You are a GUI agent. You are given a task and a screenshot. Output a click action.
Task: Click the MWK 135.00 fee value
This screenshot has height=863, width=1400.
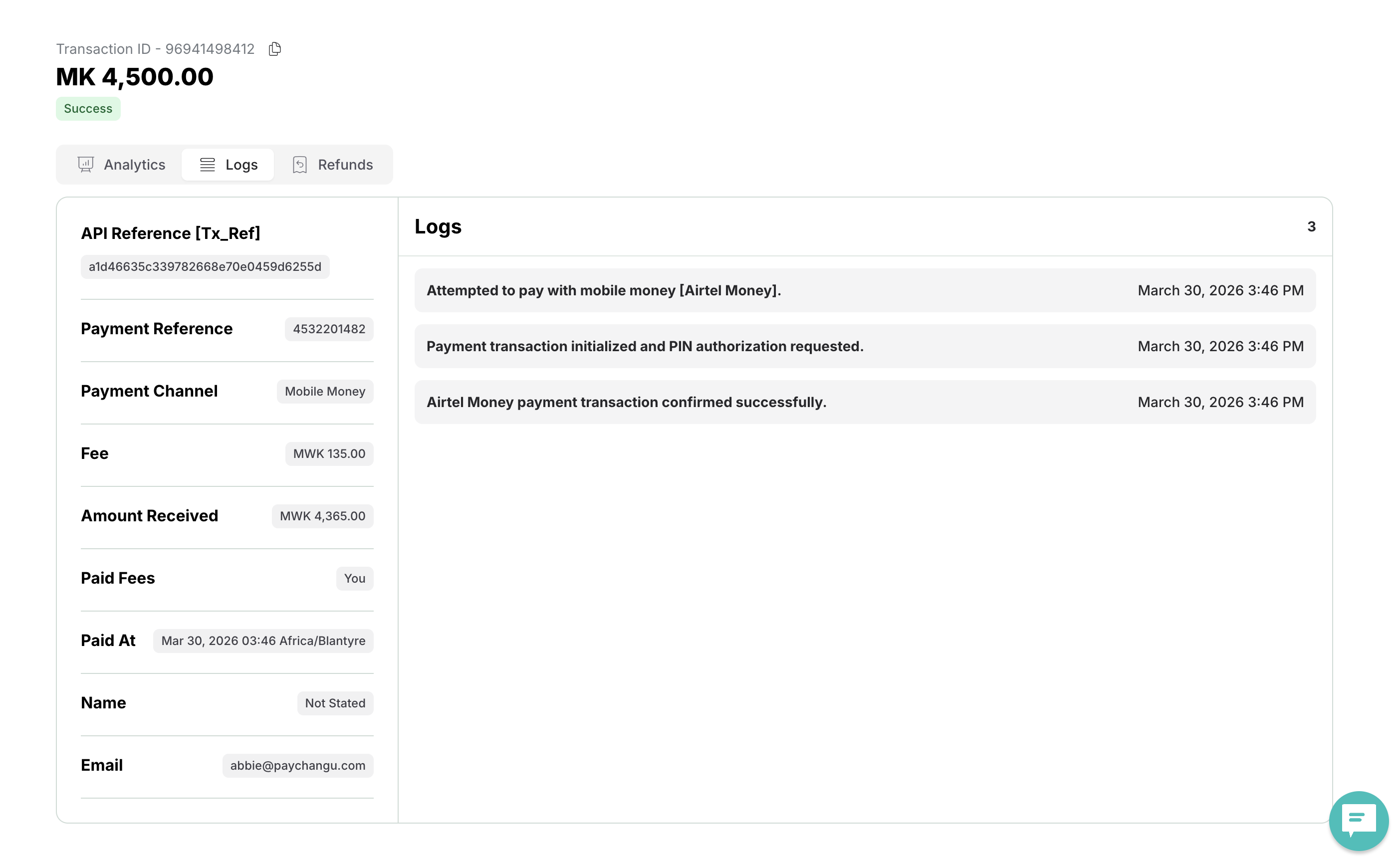click(329, 453)
